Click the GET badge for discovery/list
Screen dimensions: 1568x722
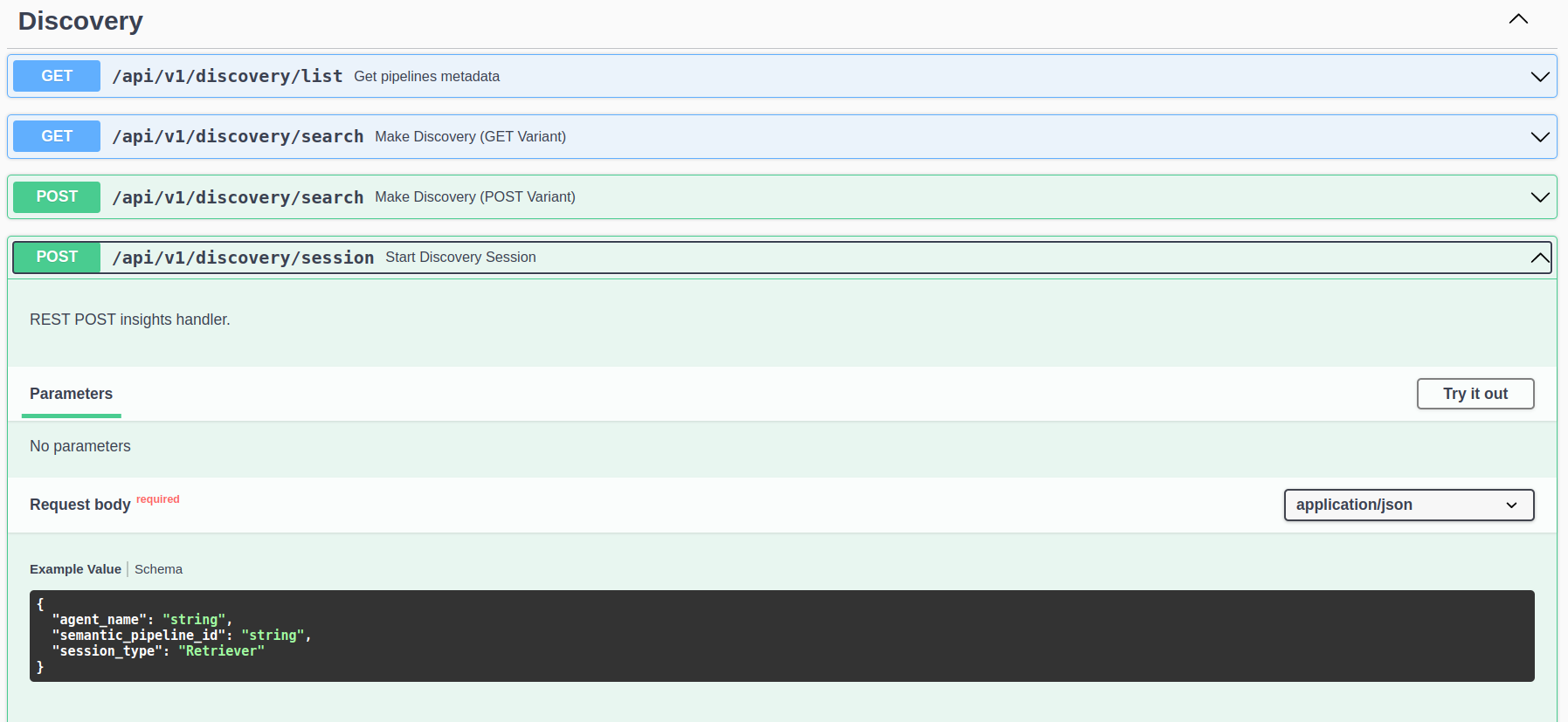coord(57,76)
